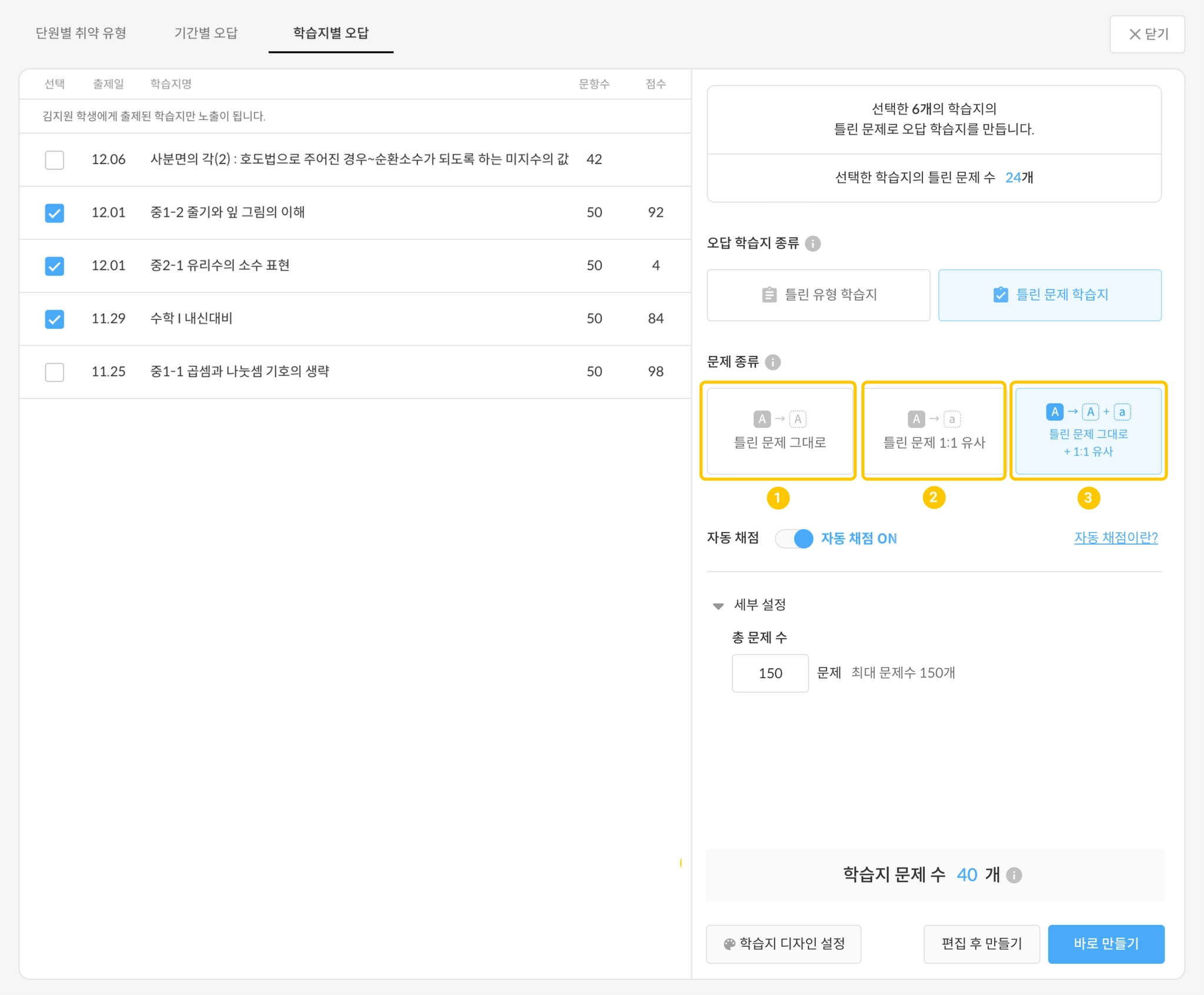This screenshot has width=1204, height=995.
Task: Switch to 단원별 취약 유형 tab
Action: pyautogui.click(x=81, y=33)
